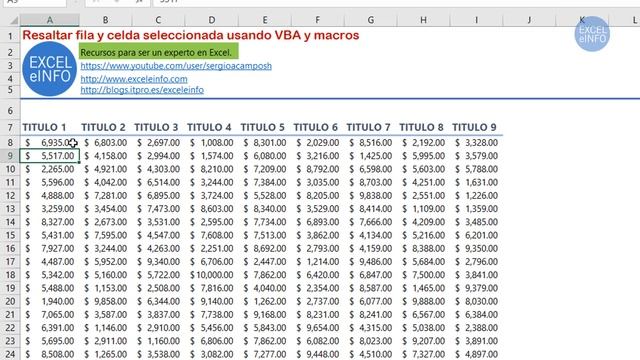Select the cell containing 7,065.00
This screenshot has height=360, width=640.
point(50,315)
